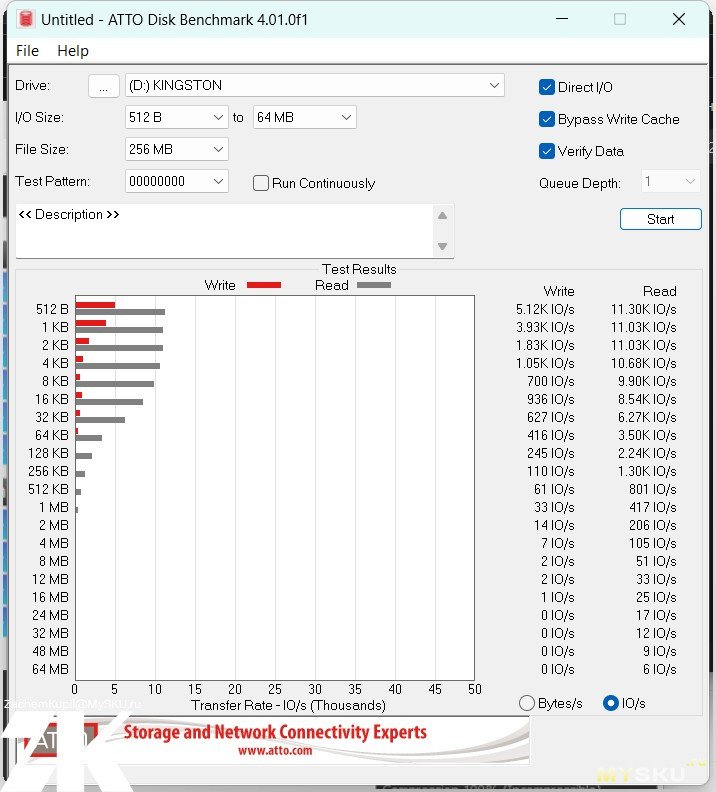
Task: Open the www.atto.com banner link
Action: click(275, 751)
